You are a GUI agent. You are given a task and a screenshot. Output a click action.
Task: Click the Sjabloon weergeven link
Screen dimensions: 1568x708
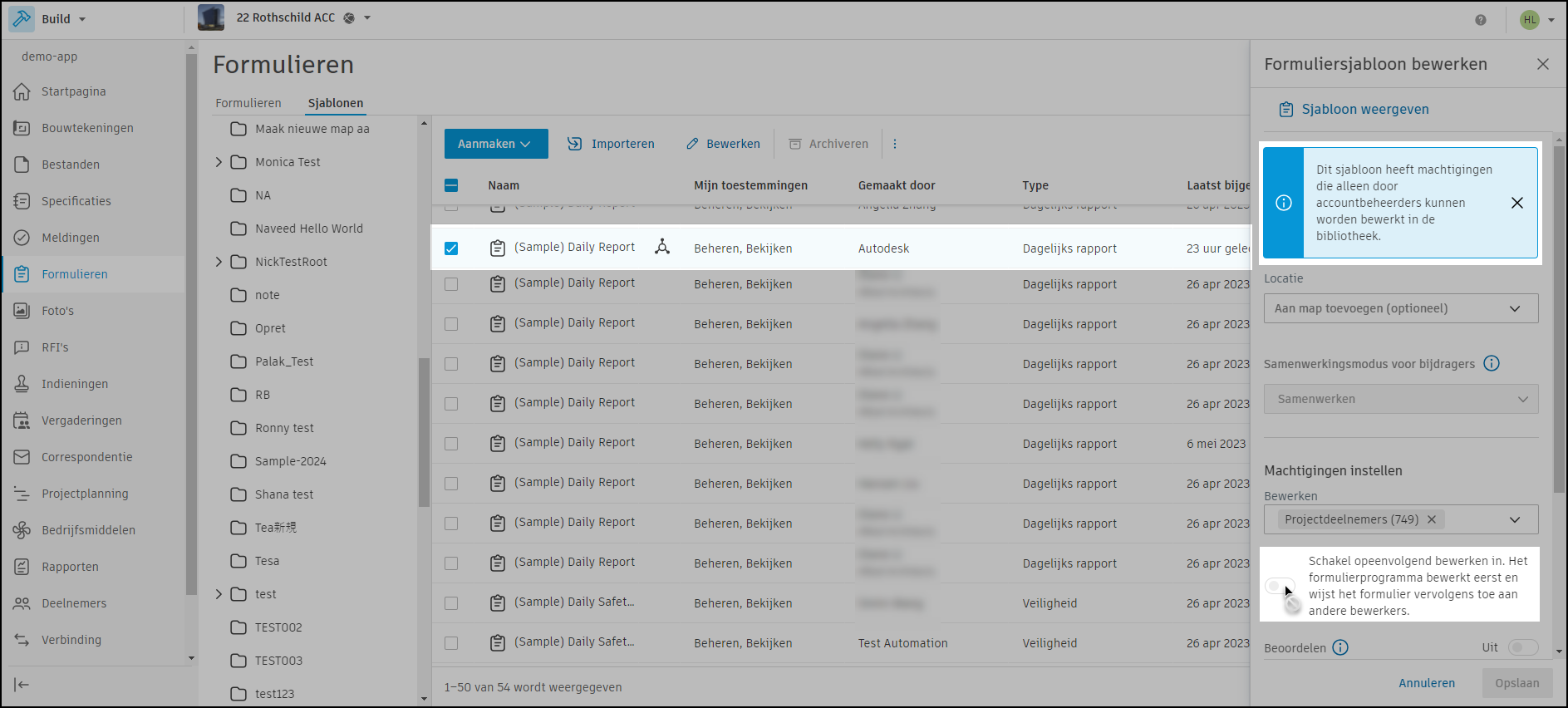click(1354, 109)
